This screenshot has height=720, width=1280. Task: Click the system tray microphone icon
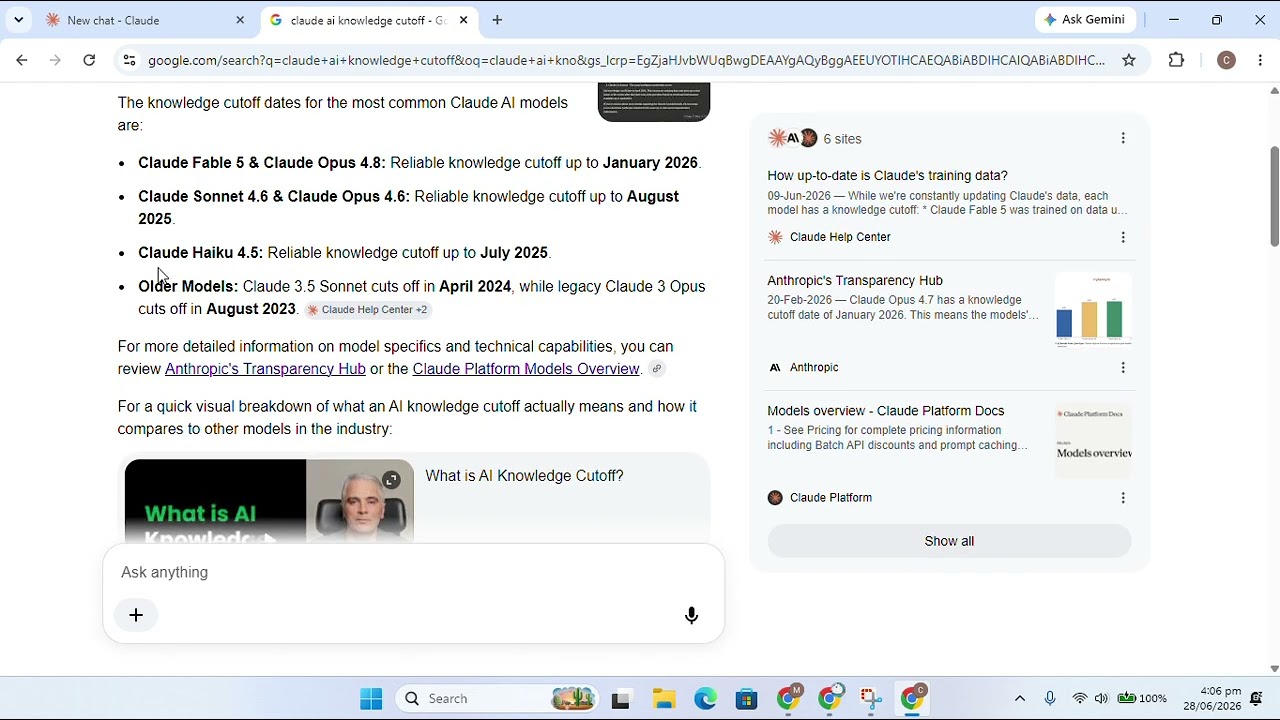click(x=1050, y=699)
